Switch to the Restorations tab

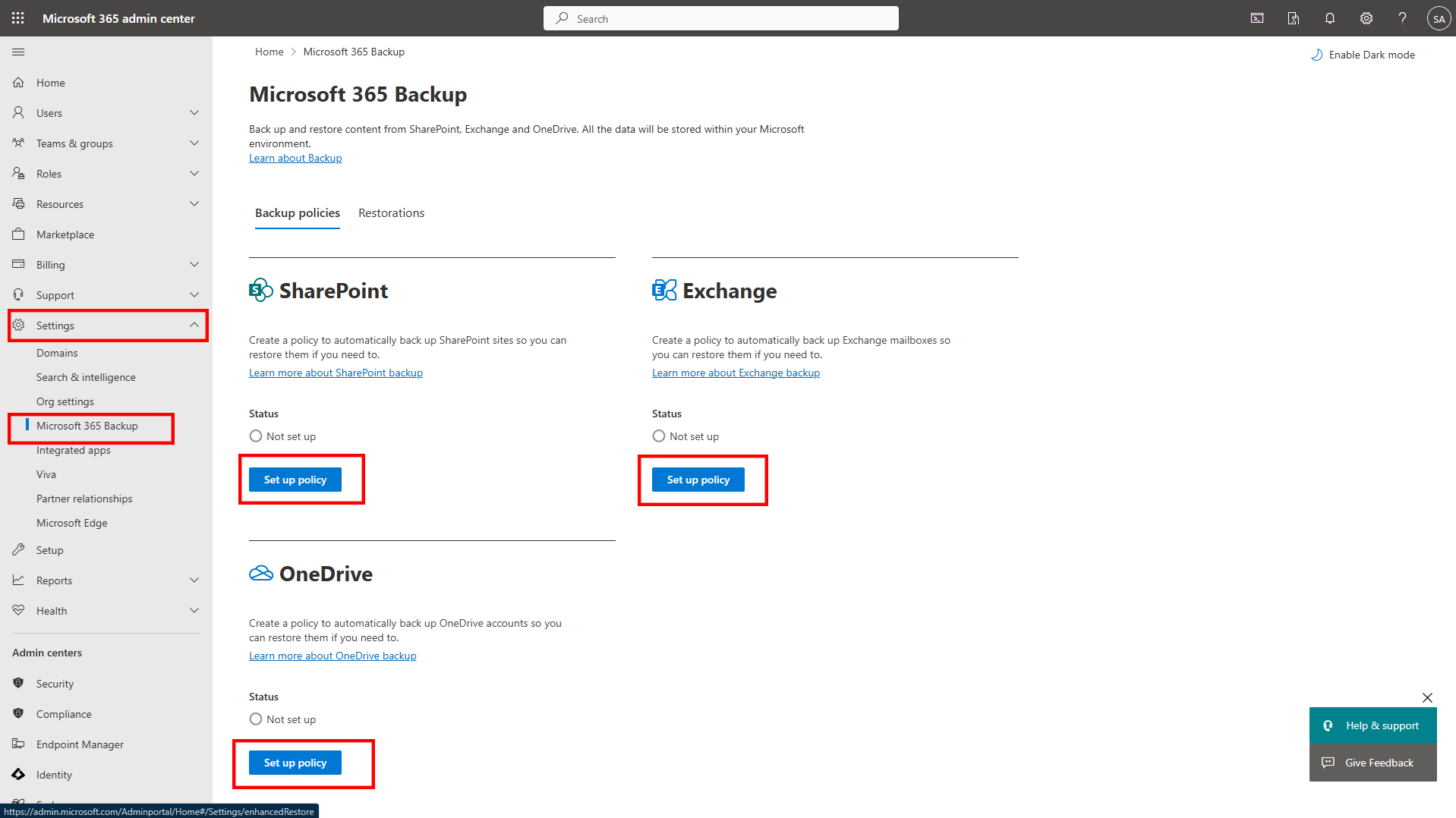(391, 213)
